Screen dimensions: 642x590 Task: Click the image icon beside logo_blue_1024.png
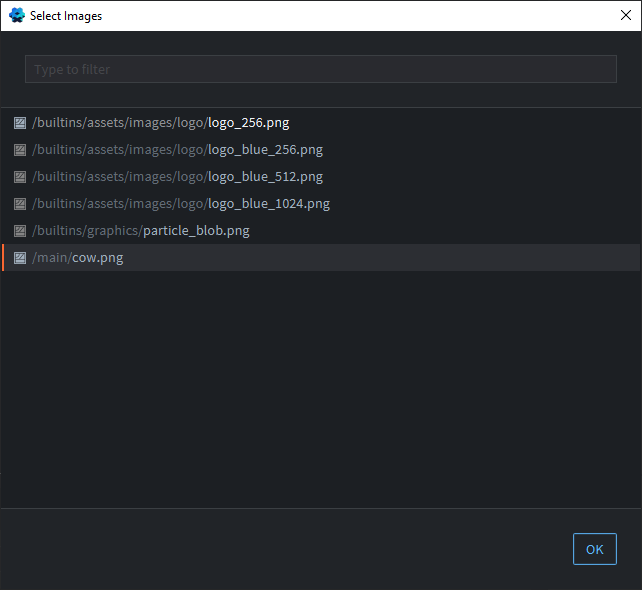20,204
